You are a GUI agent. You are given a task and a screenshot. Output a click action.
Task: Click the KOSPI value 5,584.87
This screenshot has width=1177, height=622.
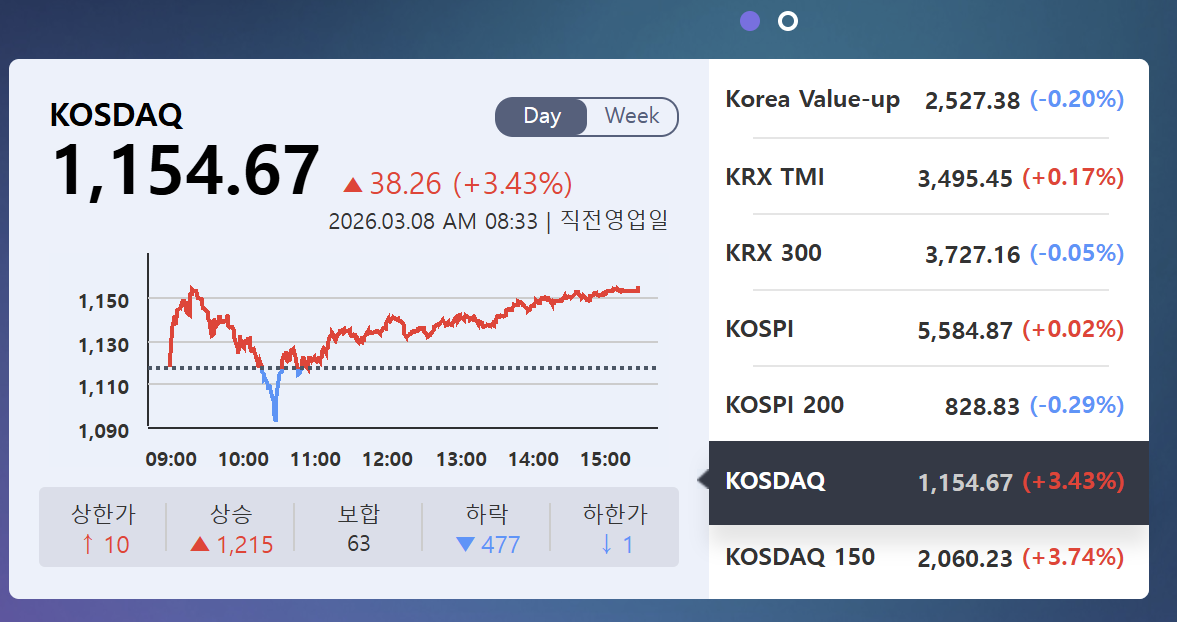point(965,331)
